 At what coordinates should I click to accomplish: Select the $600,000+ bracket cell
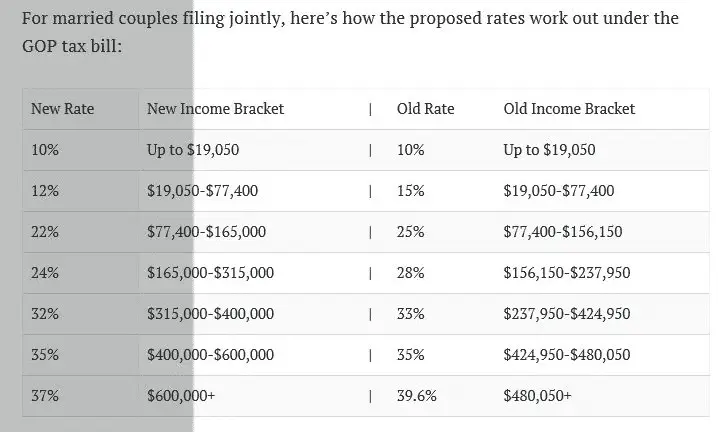pos(181,396)
